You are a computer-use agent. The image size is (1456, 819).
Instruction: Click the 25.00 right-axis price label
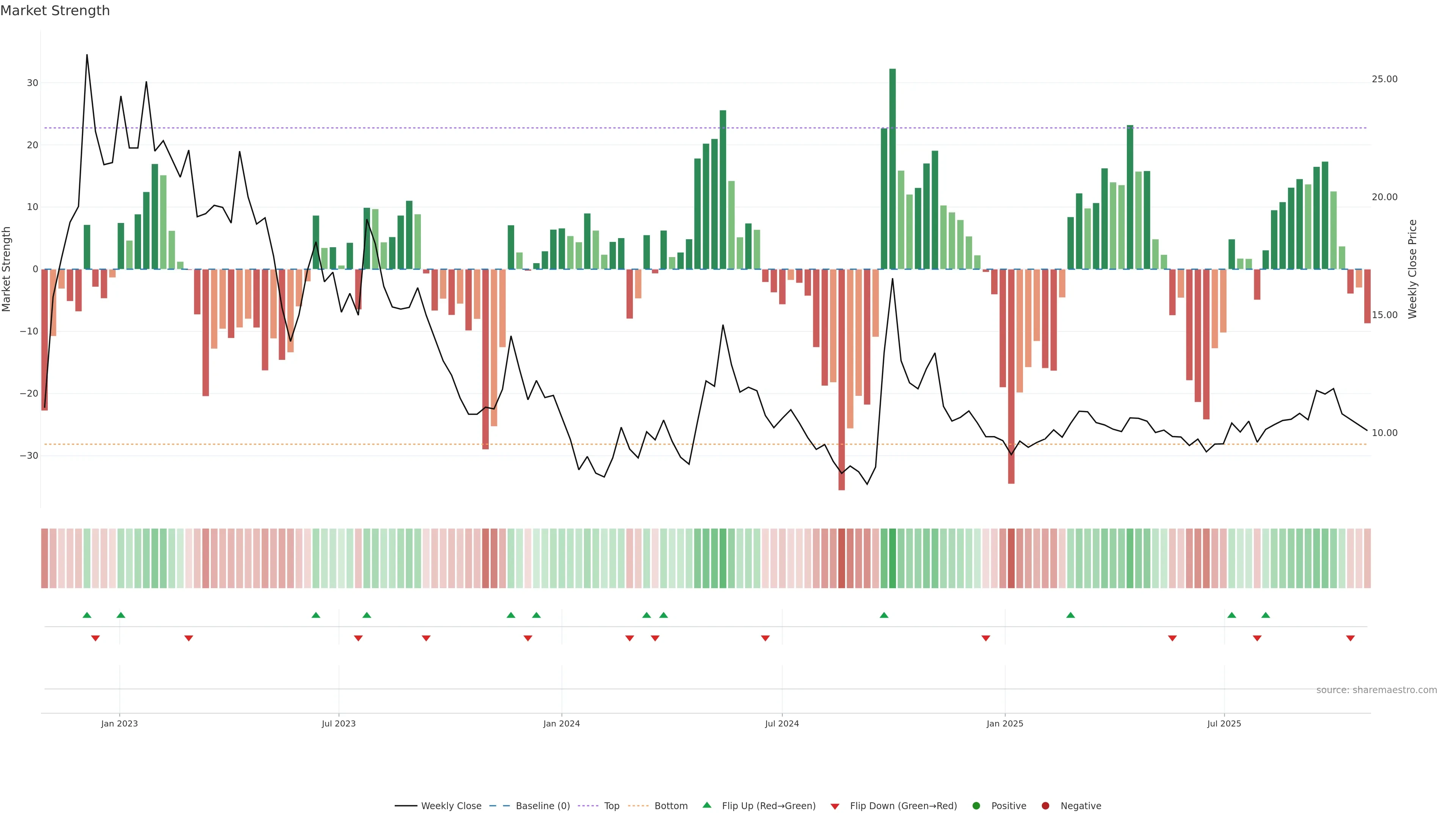point(1384,79)
